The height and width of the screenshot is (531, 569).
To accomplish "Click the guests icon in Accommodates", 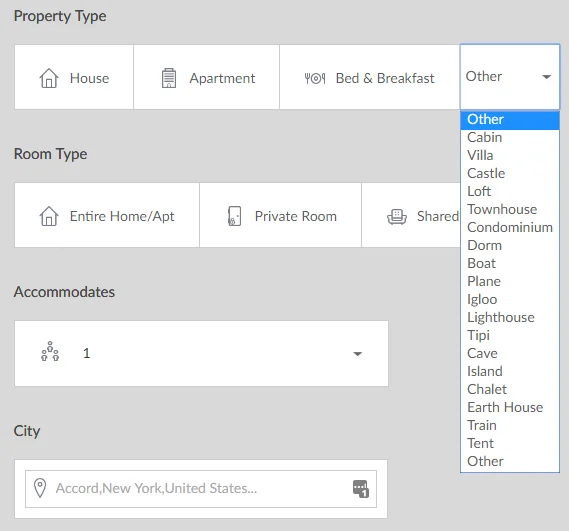I will coord(50,351).
